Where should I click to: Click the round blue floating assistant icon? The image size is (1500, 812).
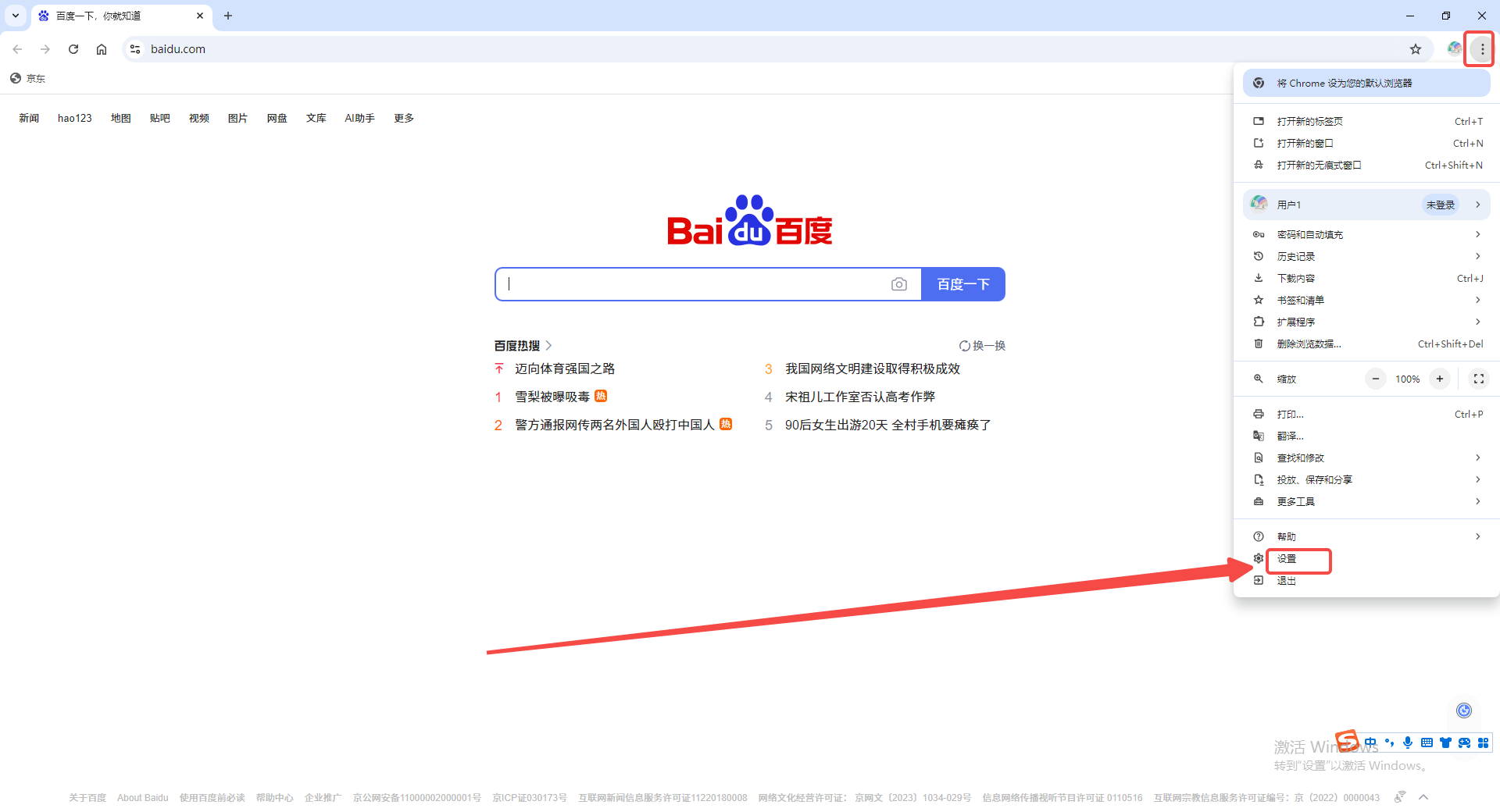point(1464,710)
